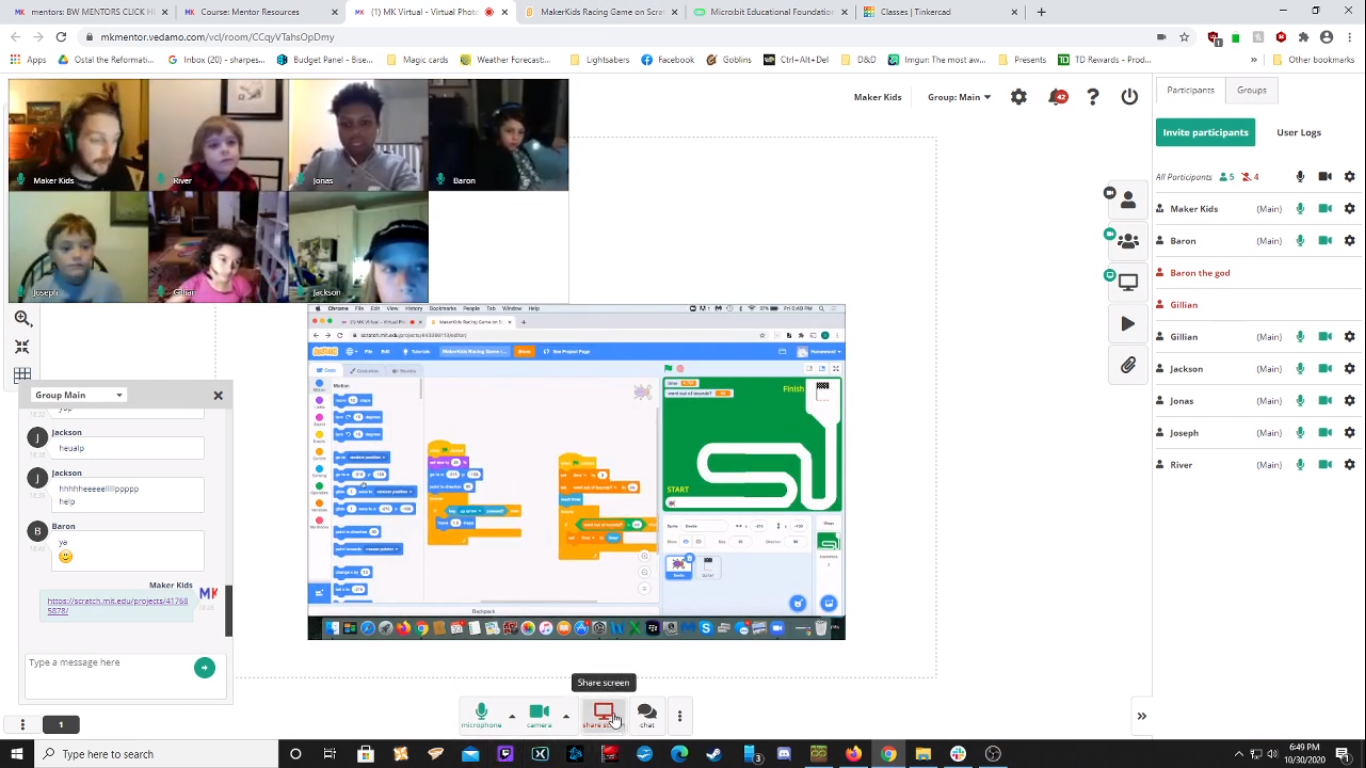Viewport: 1366px width, 768px height.
Task: Open settings gear for Maker Kids
Action: (1349, 209)
